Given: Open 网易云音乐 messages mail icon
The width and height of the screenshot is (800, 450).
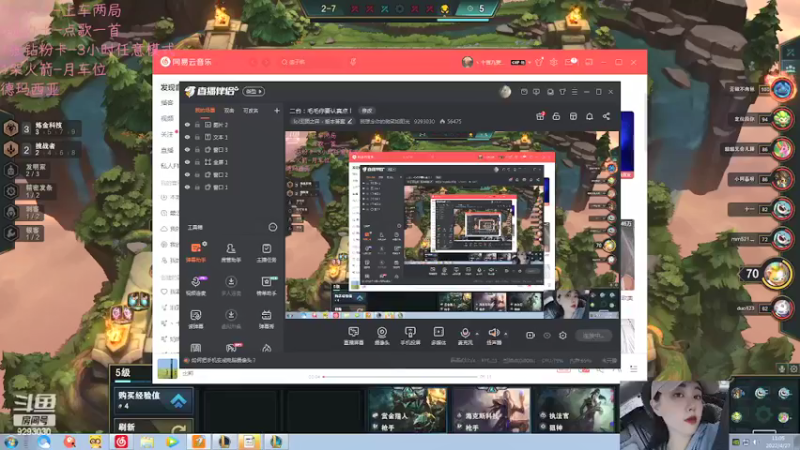Looking at the screenshot, I should click(x=570, y=62).
